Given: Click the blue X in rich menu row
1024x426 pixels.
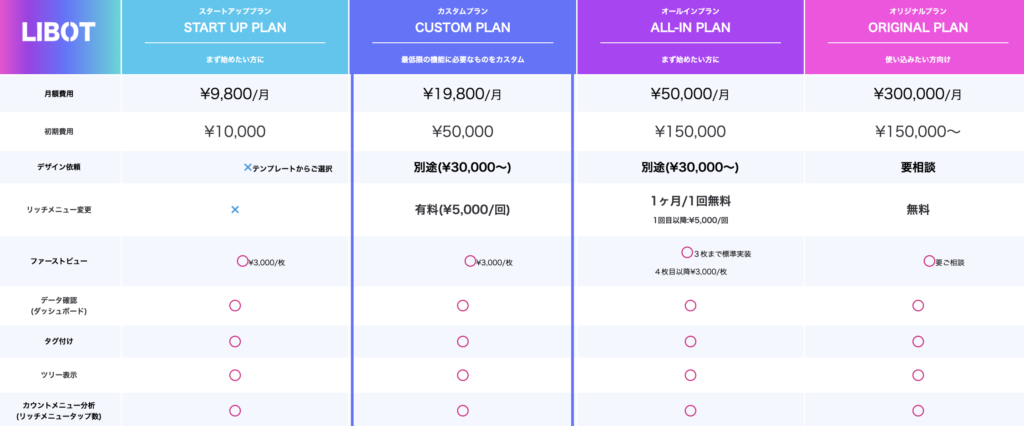Looking at the screenshot, I should pyautogui.click(x=235, y=209).
